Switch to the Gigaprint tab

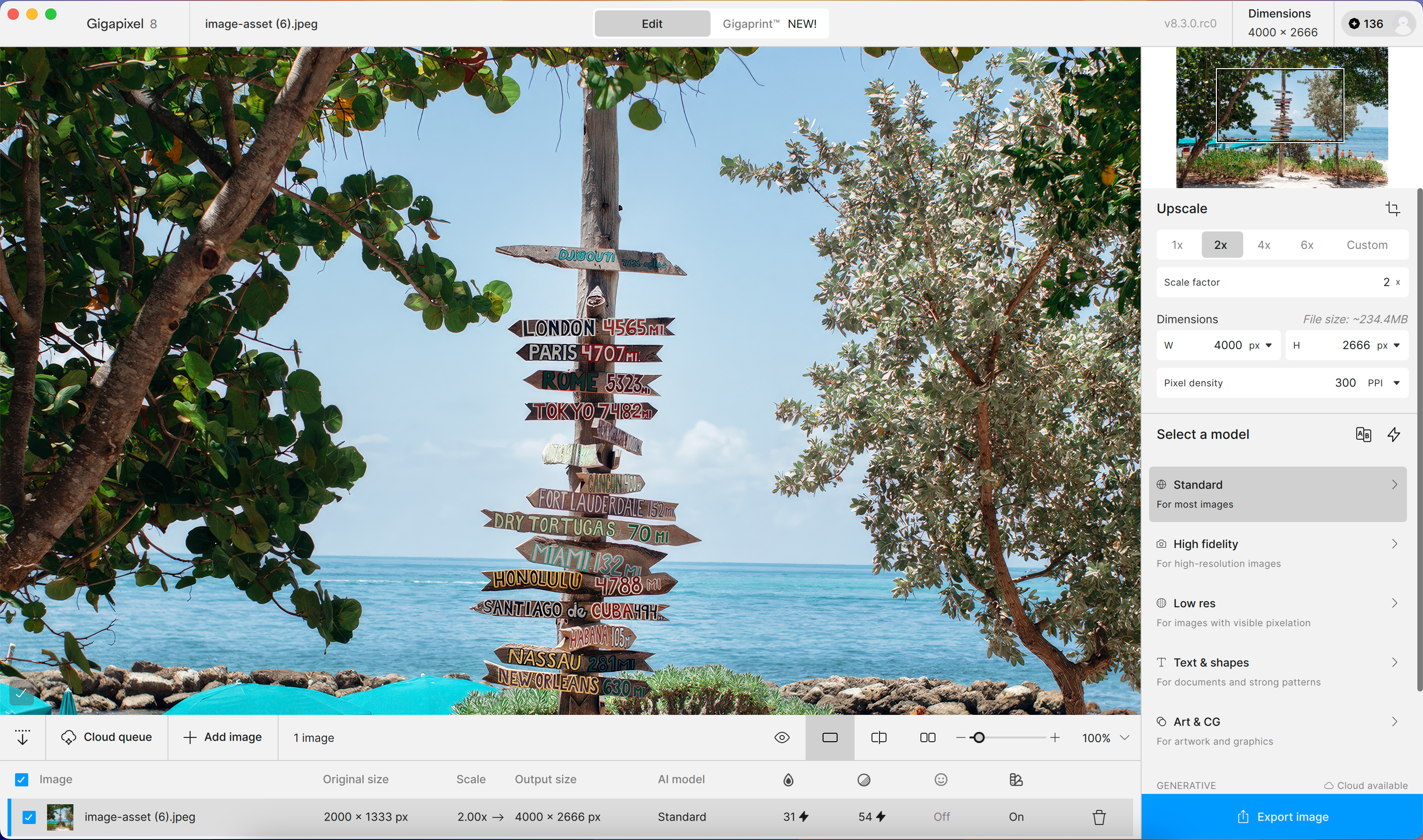tap(769, 24)
